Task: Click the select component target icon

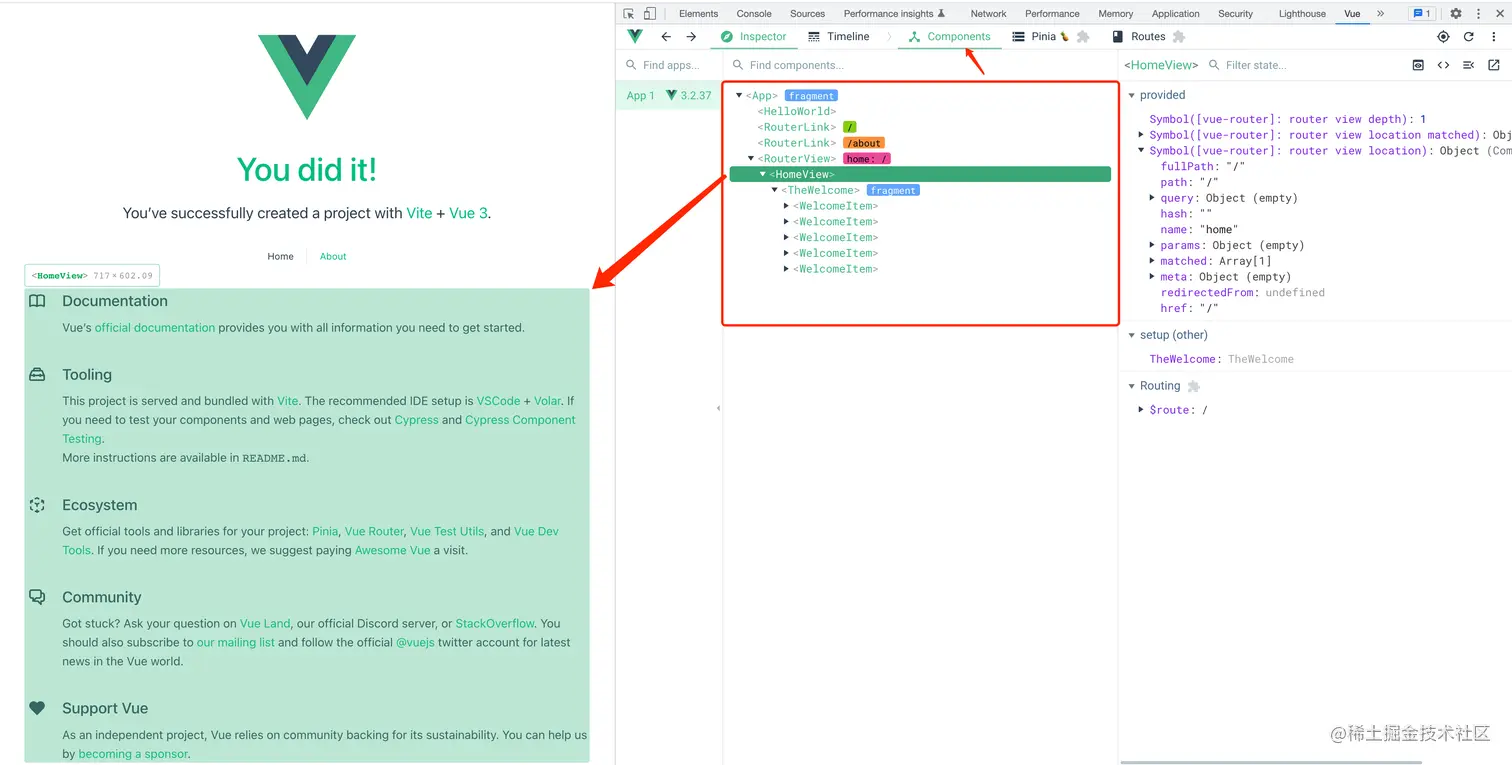Action: pyautogui.click(x=1443, y=37)
